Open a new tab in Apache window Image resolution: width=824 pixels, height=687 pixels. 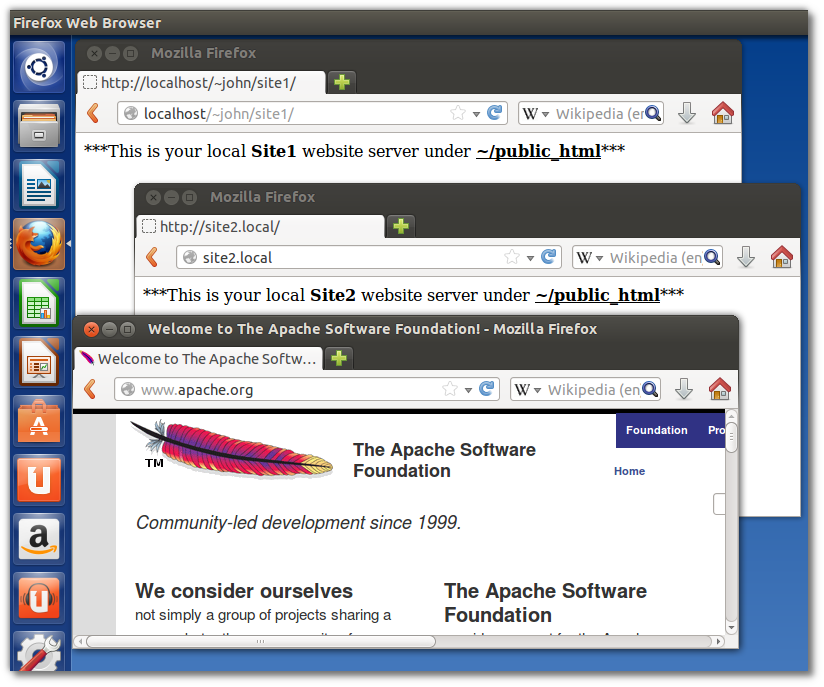click(x=338, y=358)
